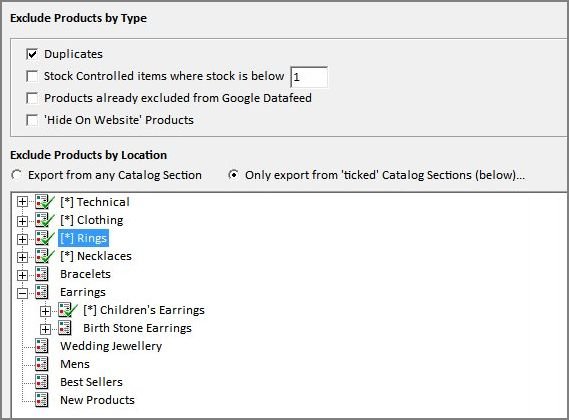Image resolution: width=569 pixels, height=420 pixels.
Task: Check 'Hide On Website' Products option
Action: click(32, 120)
